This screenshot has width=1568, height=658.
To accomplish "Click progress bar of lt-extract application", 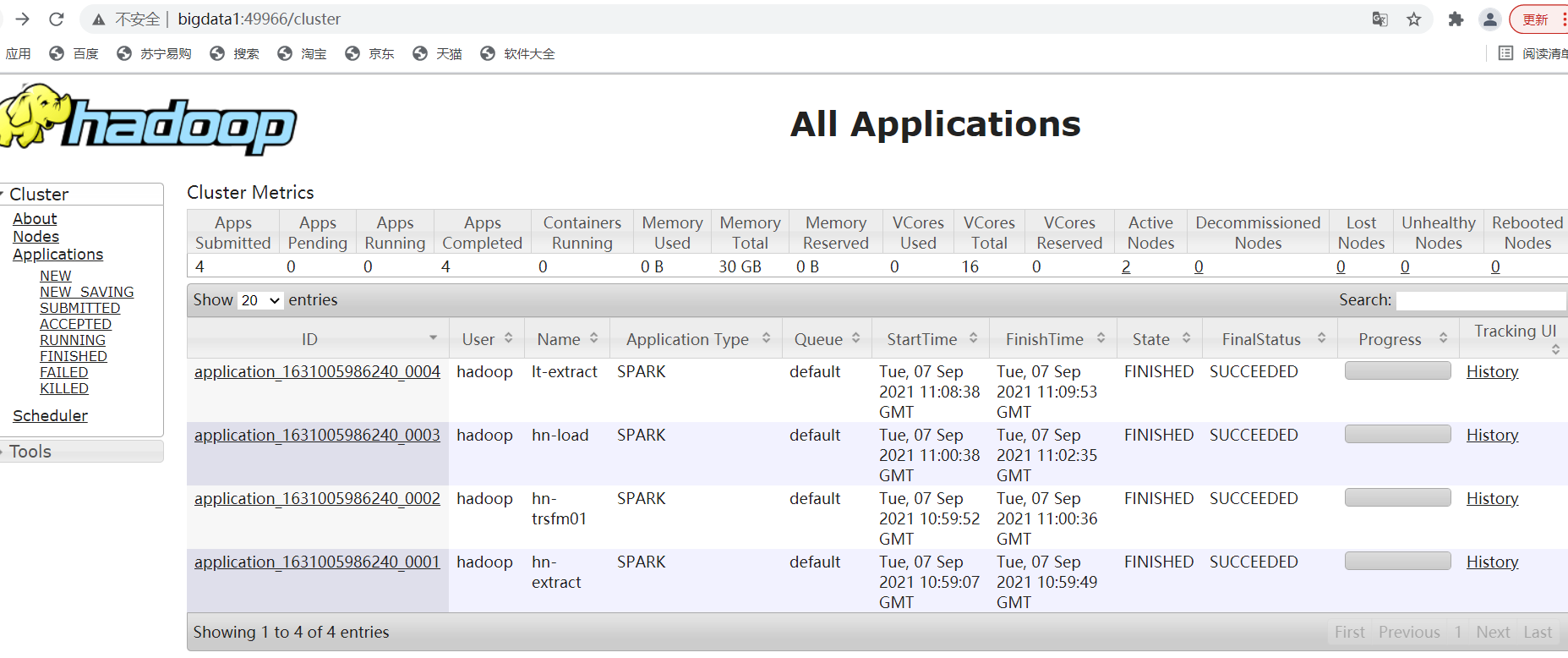I will 1398,370.
